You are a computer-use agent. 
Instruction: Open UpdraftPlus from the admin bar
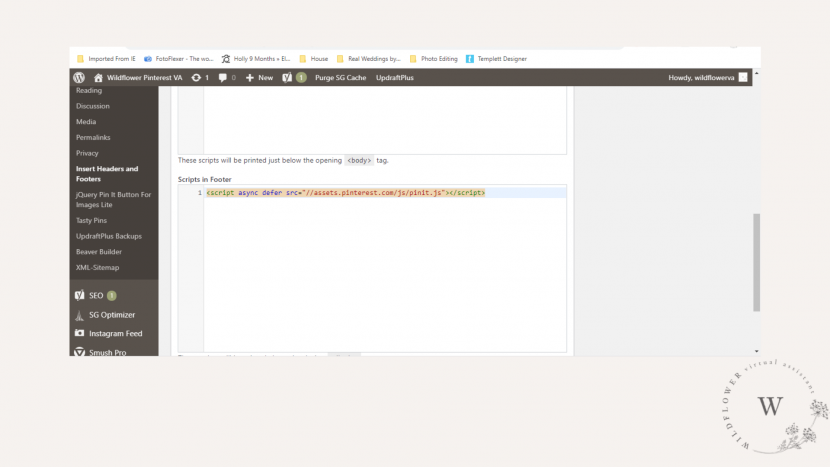395,77
